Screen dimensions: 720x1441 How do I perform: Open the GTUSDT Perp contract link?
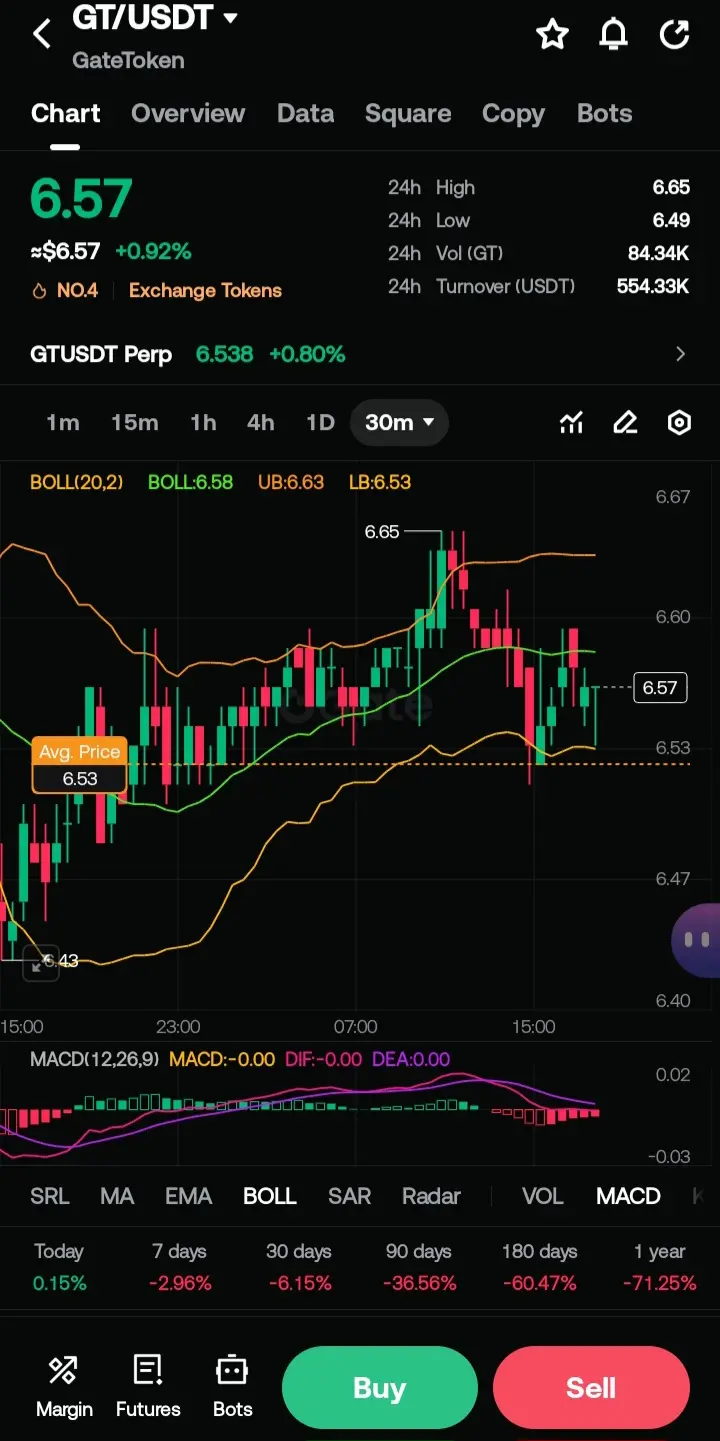(101, 354)
